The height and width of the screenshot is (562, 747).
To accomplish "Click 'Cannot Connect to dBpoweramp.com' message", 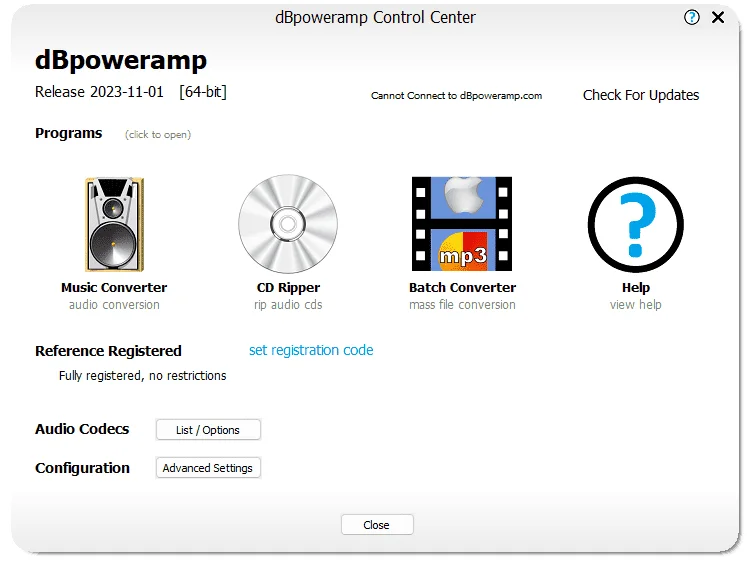I will (x=456, y=96).
